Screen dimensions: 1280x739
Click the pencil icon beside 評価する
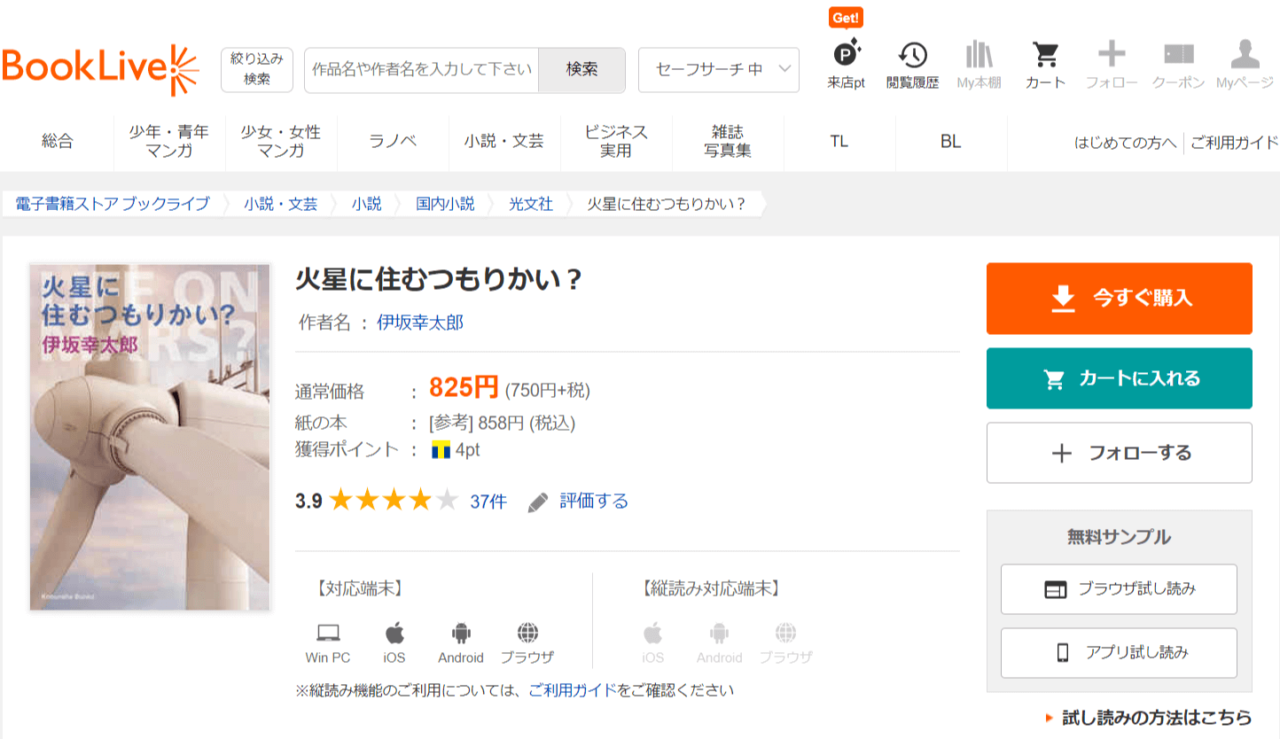[x=538, y=502]
